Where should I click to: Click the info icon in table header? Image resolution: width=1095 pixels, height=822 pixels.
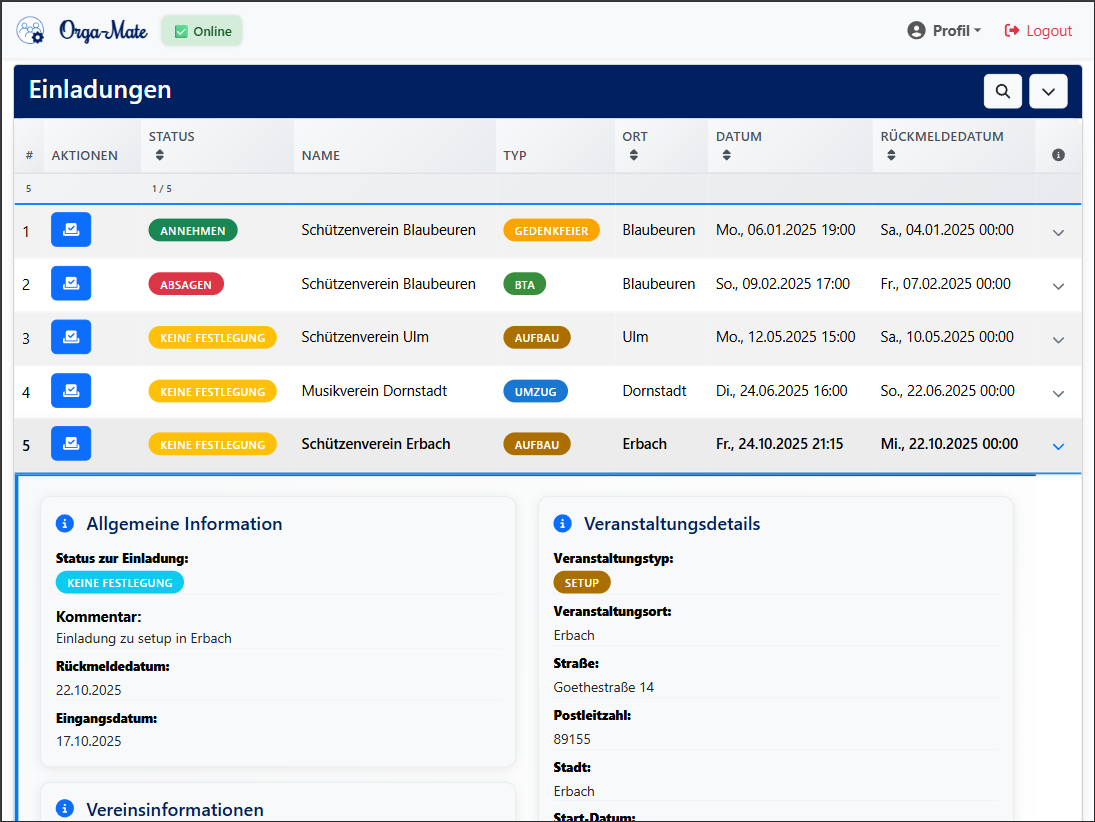pos(1058,155)
